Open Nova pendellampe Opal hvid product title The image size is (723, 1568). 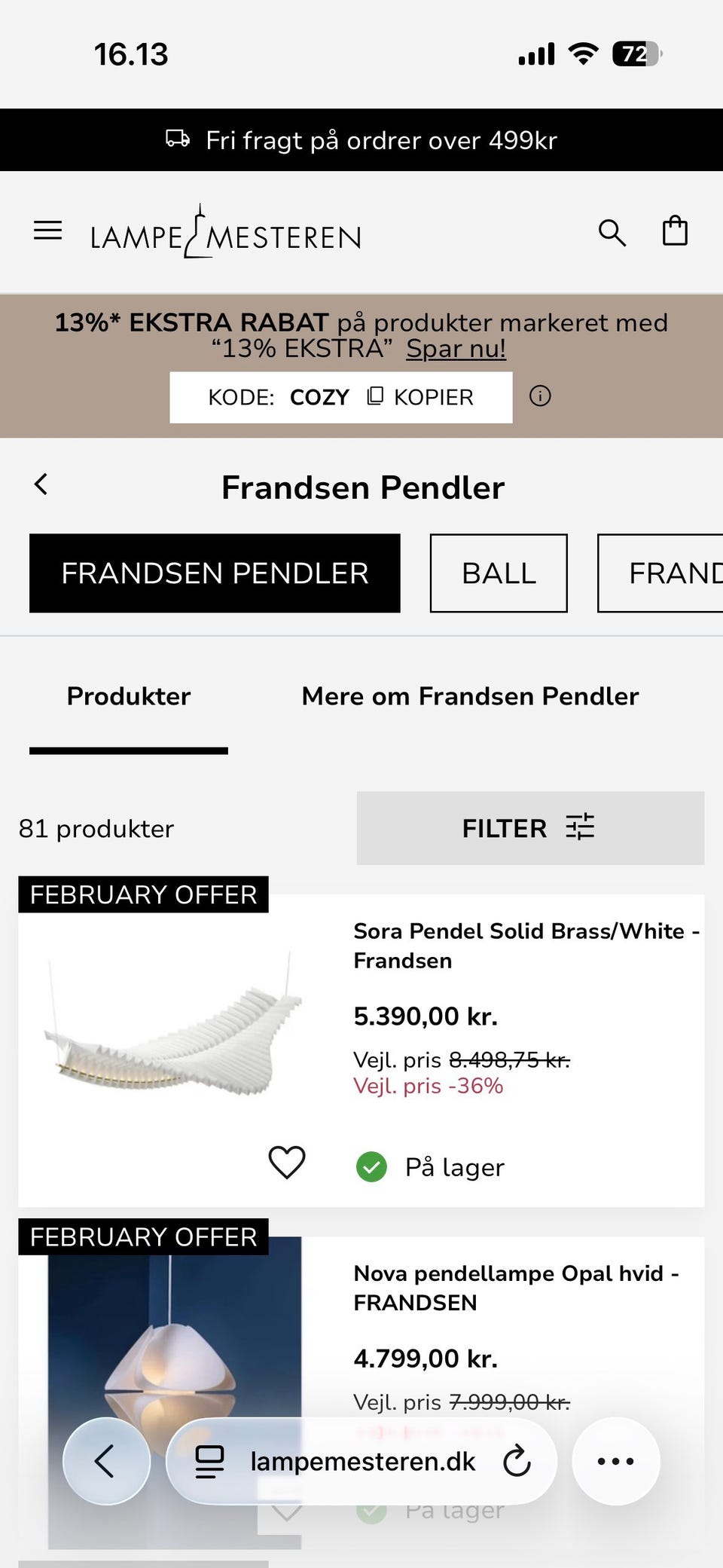coord(515,1288)
